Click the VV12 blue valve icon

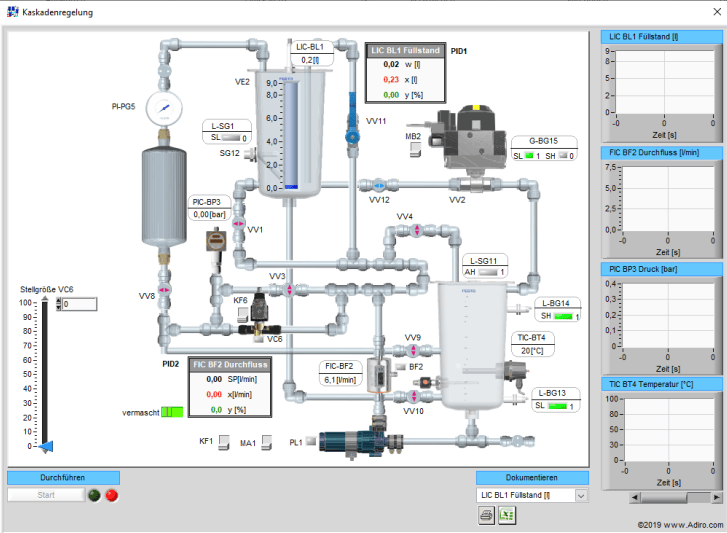click(379, 185)
